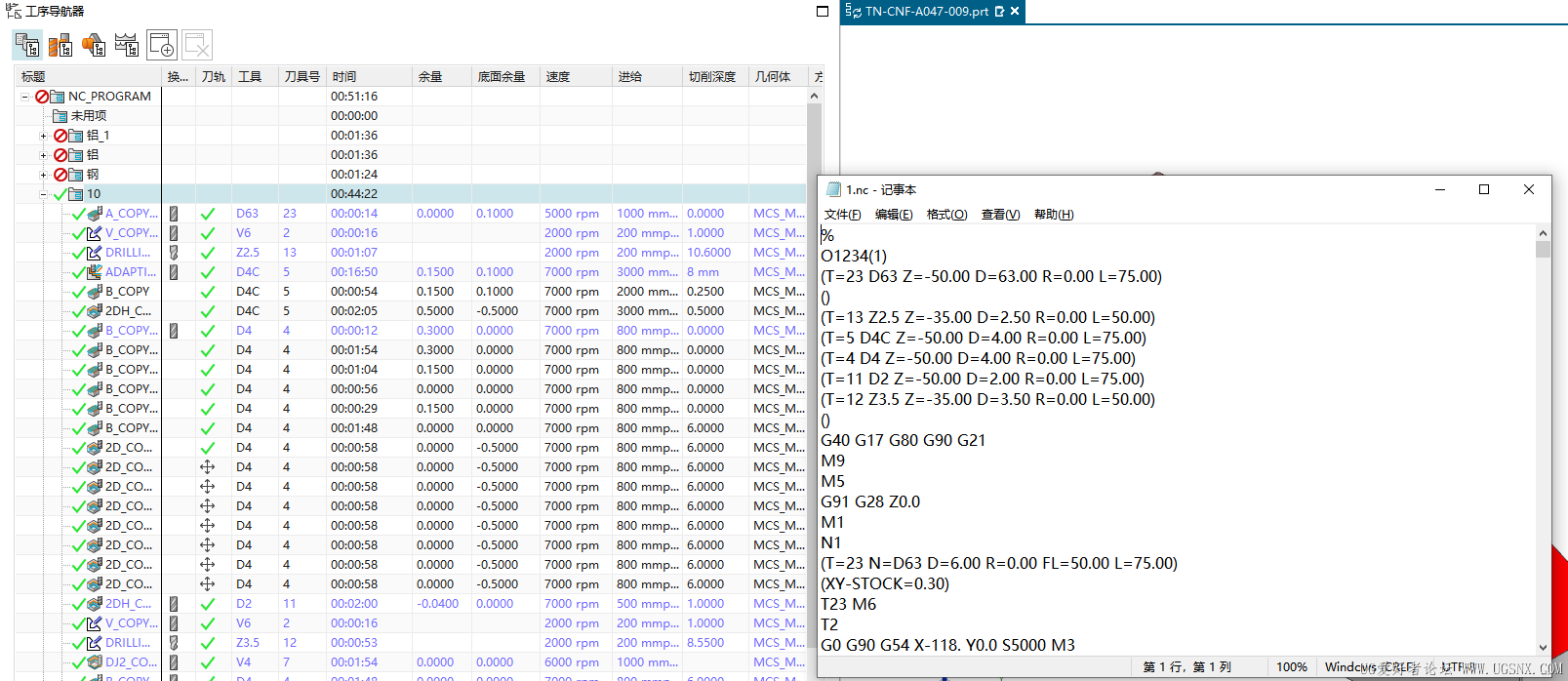The width and height of the screenshot is (1568, 681).
Task: Click Notepad scrollbar down arrow
Action: point(1543,646)
